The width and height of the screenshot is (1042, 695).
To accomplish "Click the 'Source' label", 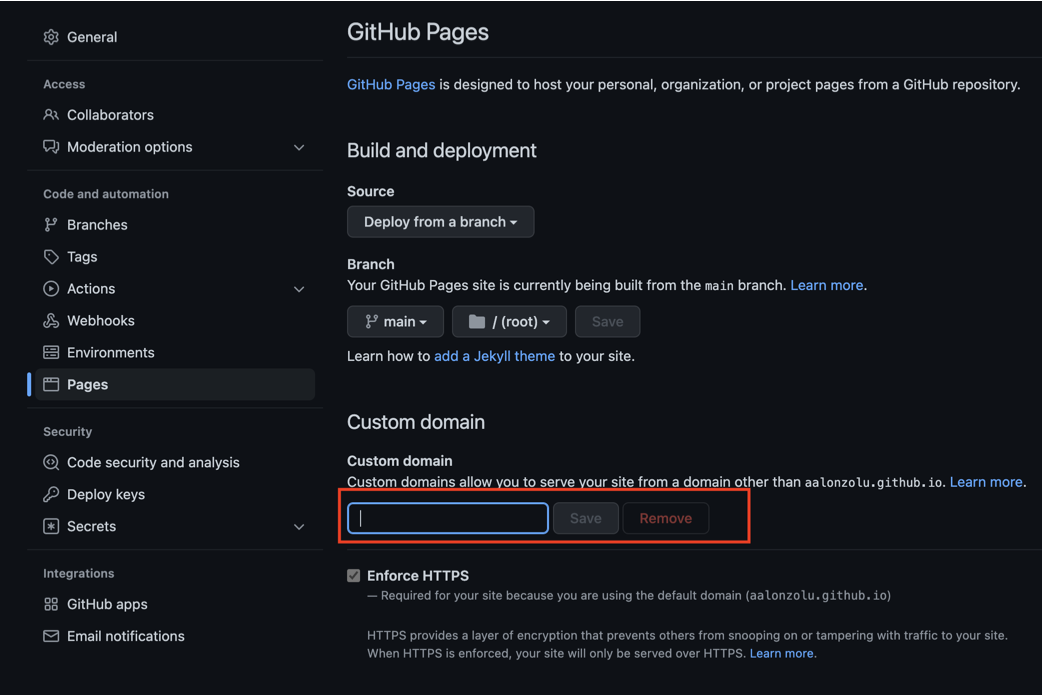I will click(371, 191).
